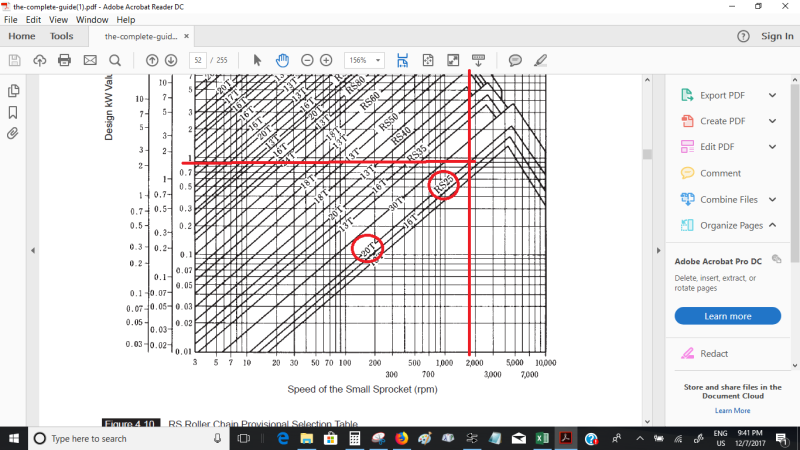Click the Organize Pages tool icon
Viewport: 800px width, 450px height.
tap(687, 225)
